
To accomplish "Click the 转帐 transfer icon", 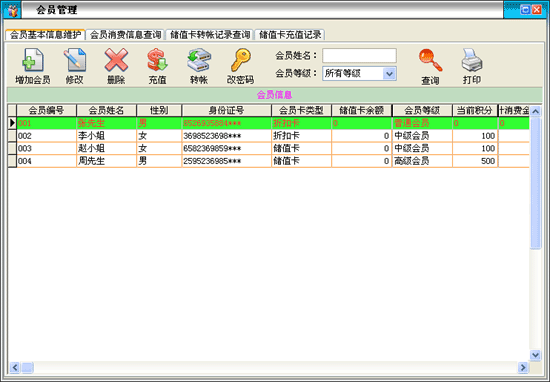I will pos(199,60).
